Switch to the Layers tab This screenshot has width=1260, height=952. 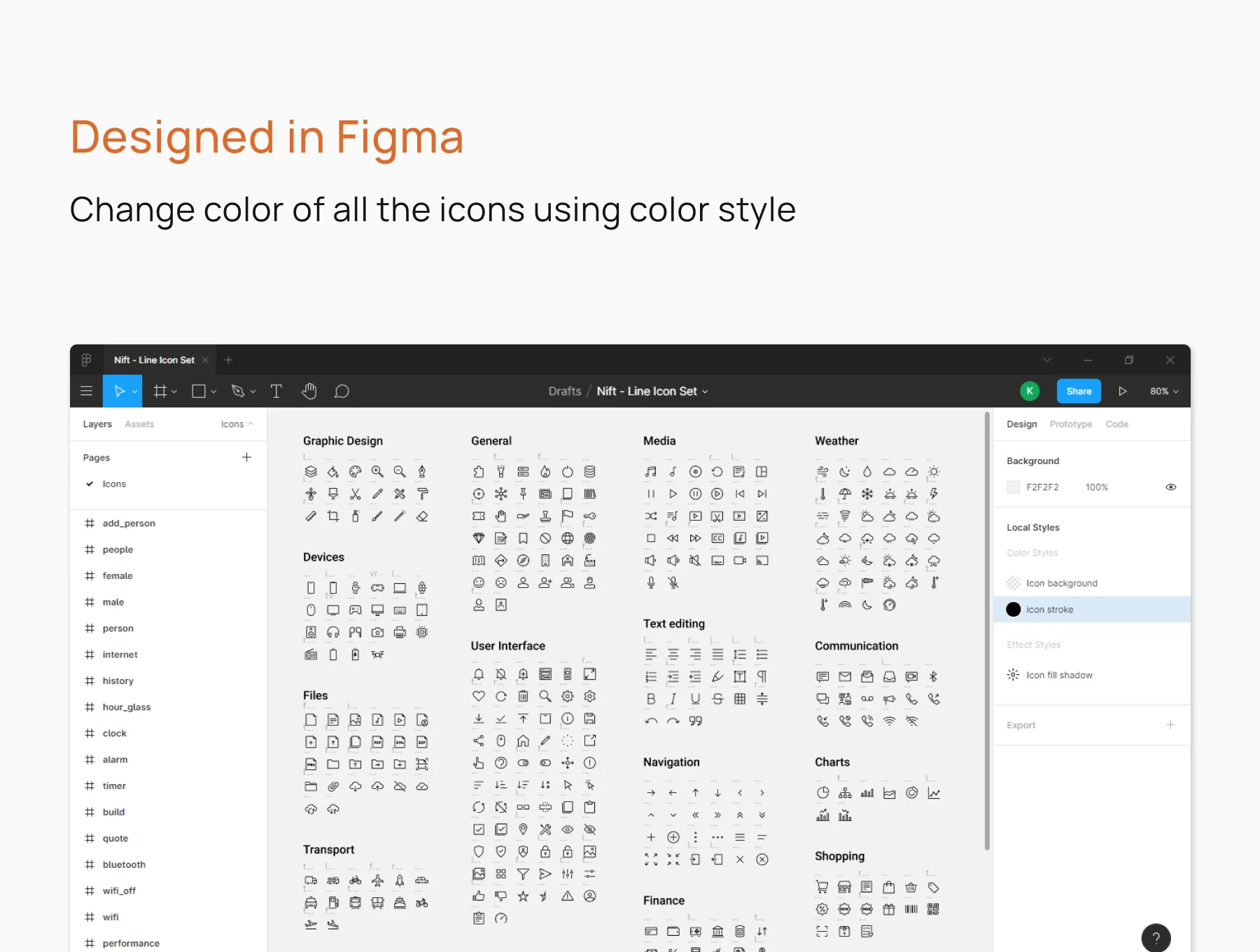pos(97,424)
